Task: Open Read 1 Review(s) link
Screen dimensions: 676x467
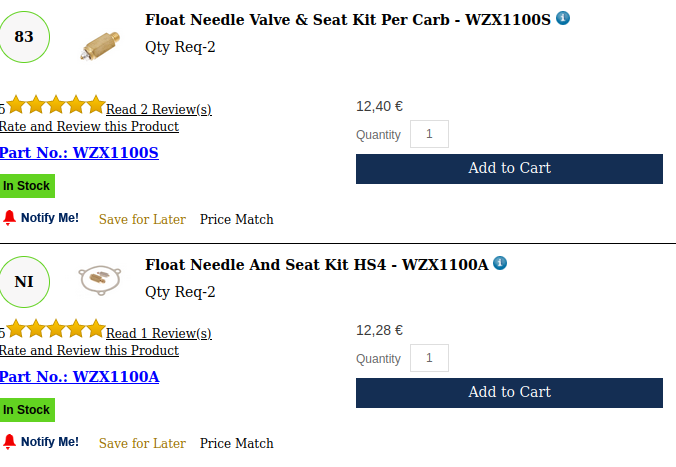Action: (158, 333)
